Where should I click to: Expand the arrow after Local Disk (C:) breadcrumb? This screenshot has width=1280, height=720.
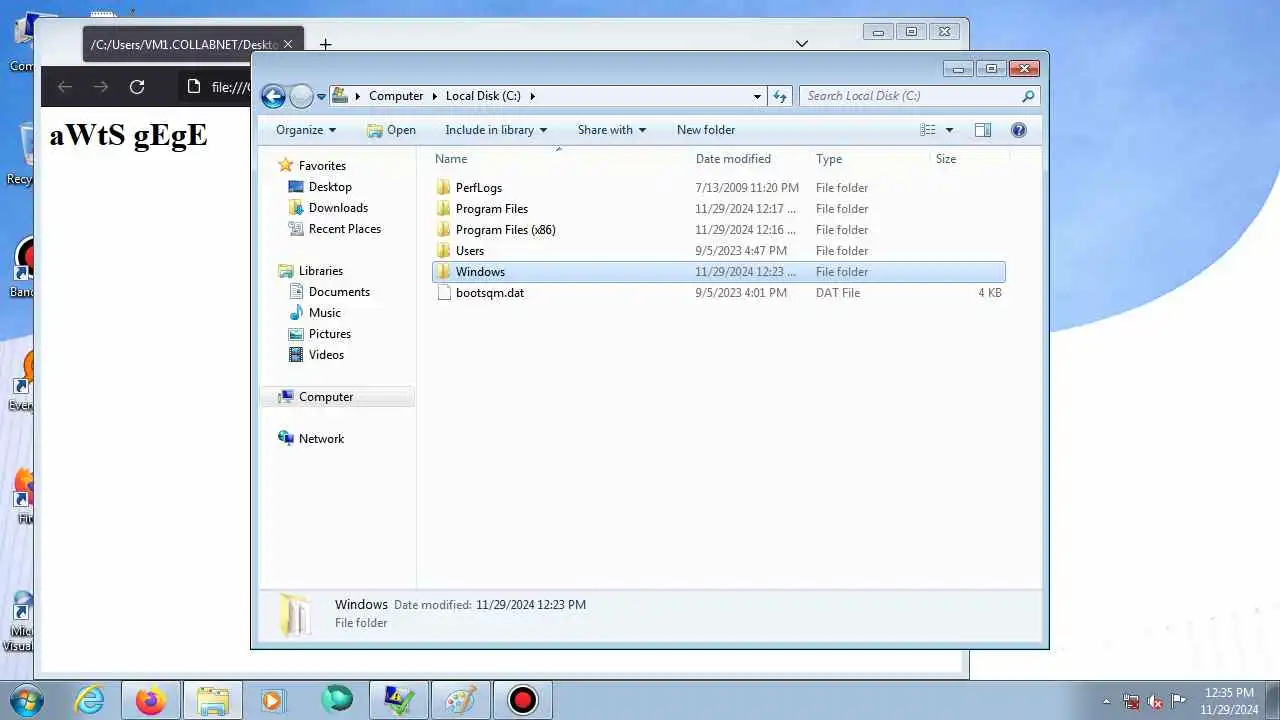point(533,96)
